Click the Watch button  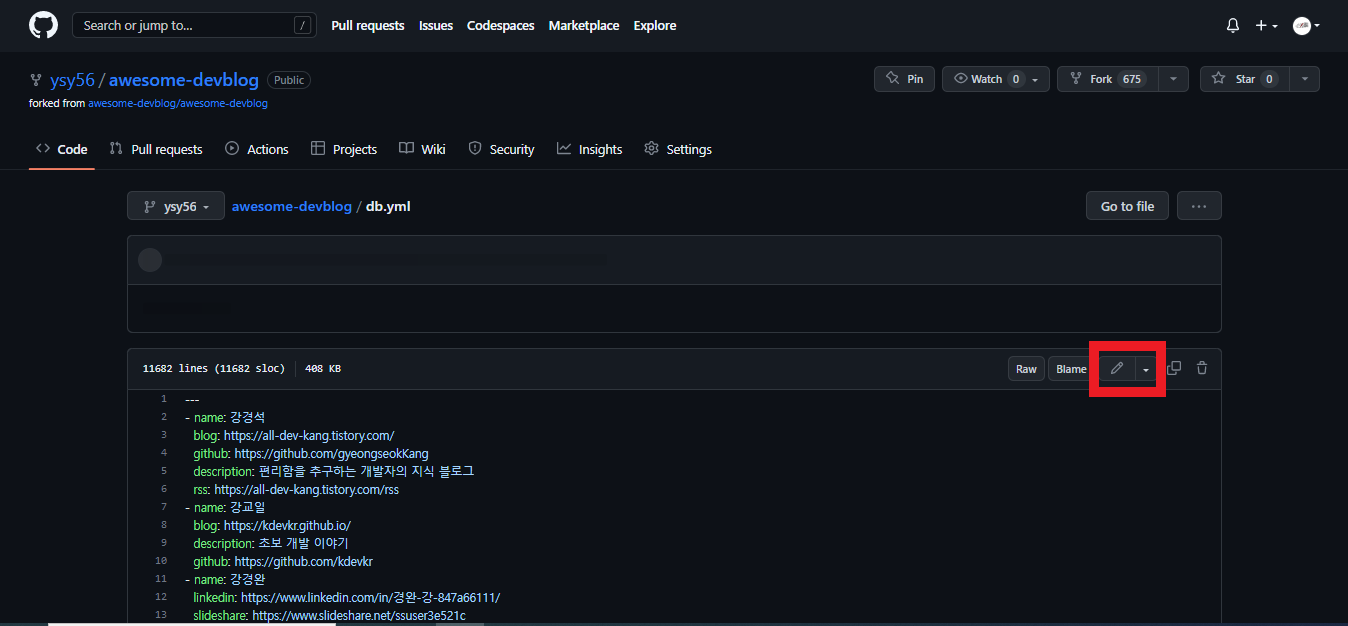coord(984,79)
